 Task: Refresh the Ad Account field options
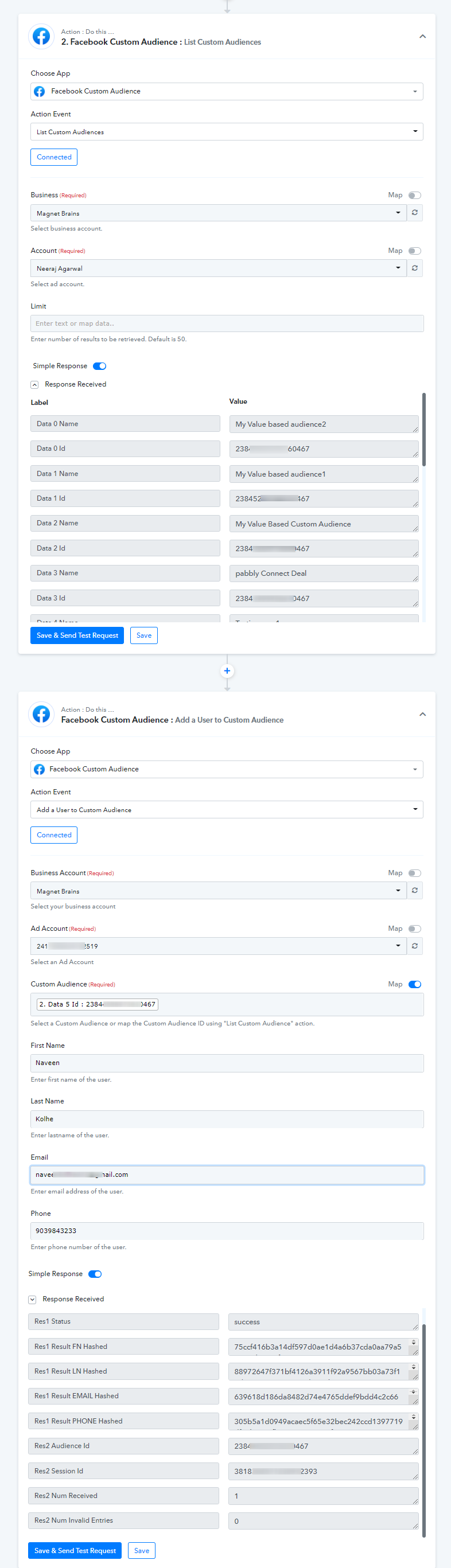pos(414,945)
